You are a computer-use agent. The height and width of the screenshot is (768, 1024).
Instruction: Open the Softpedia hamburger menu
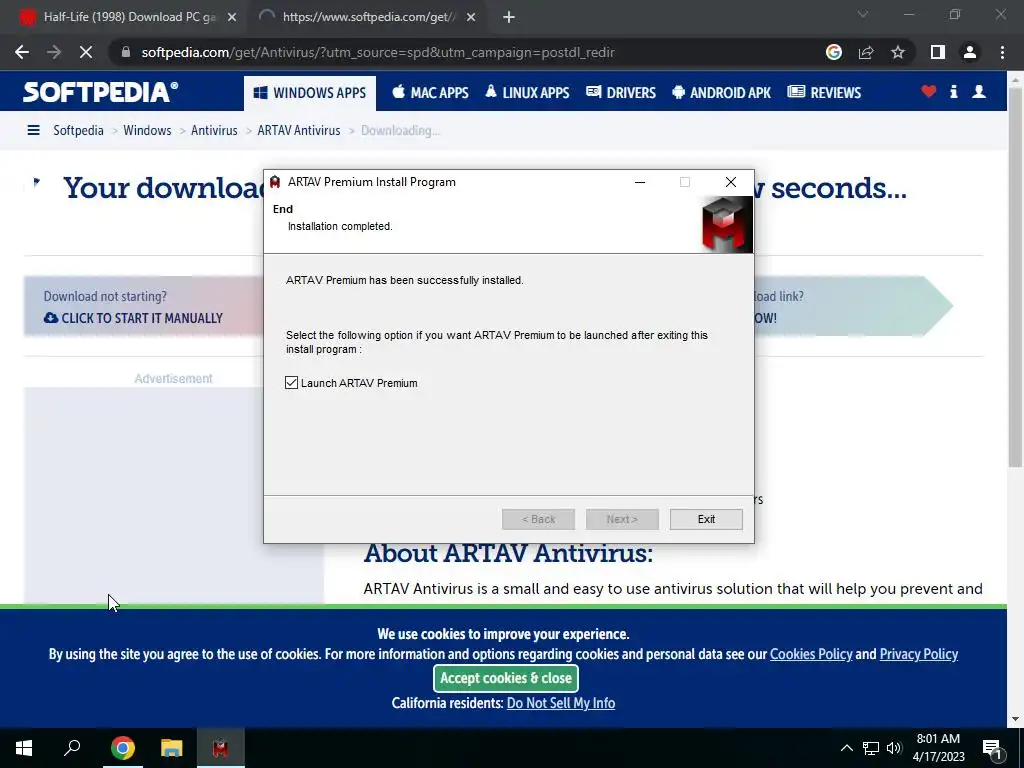(x=33, y=130)
